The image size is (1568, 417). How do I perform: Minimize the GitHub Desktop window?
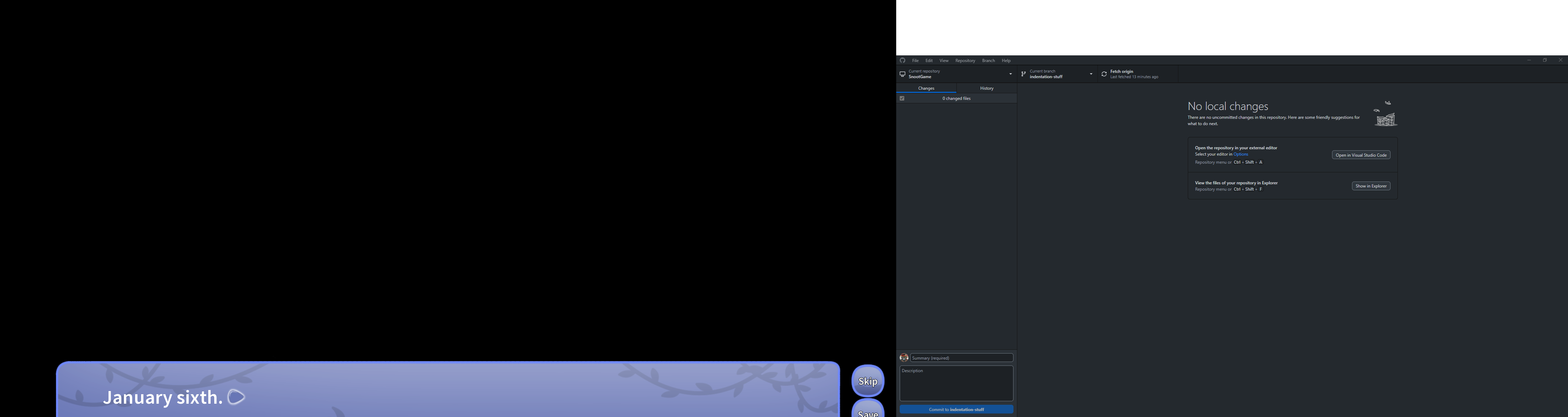point(1528,60)
